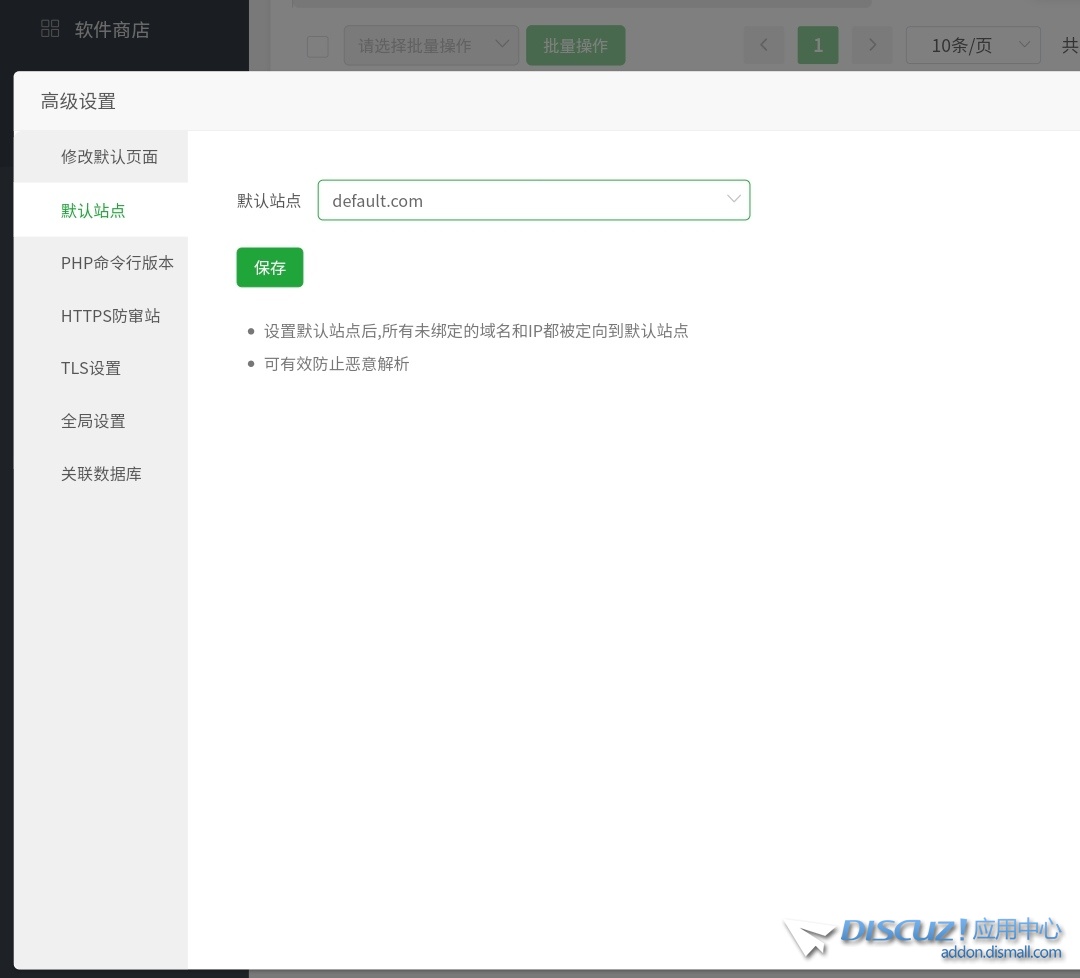
Task: Select the 默认站点 tab
Action: pos(101,210)
